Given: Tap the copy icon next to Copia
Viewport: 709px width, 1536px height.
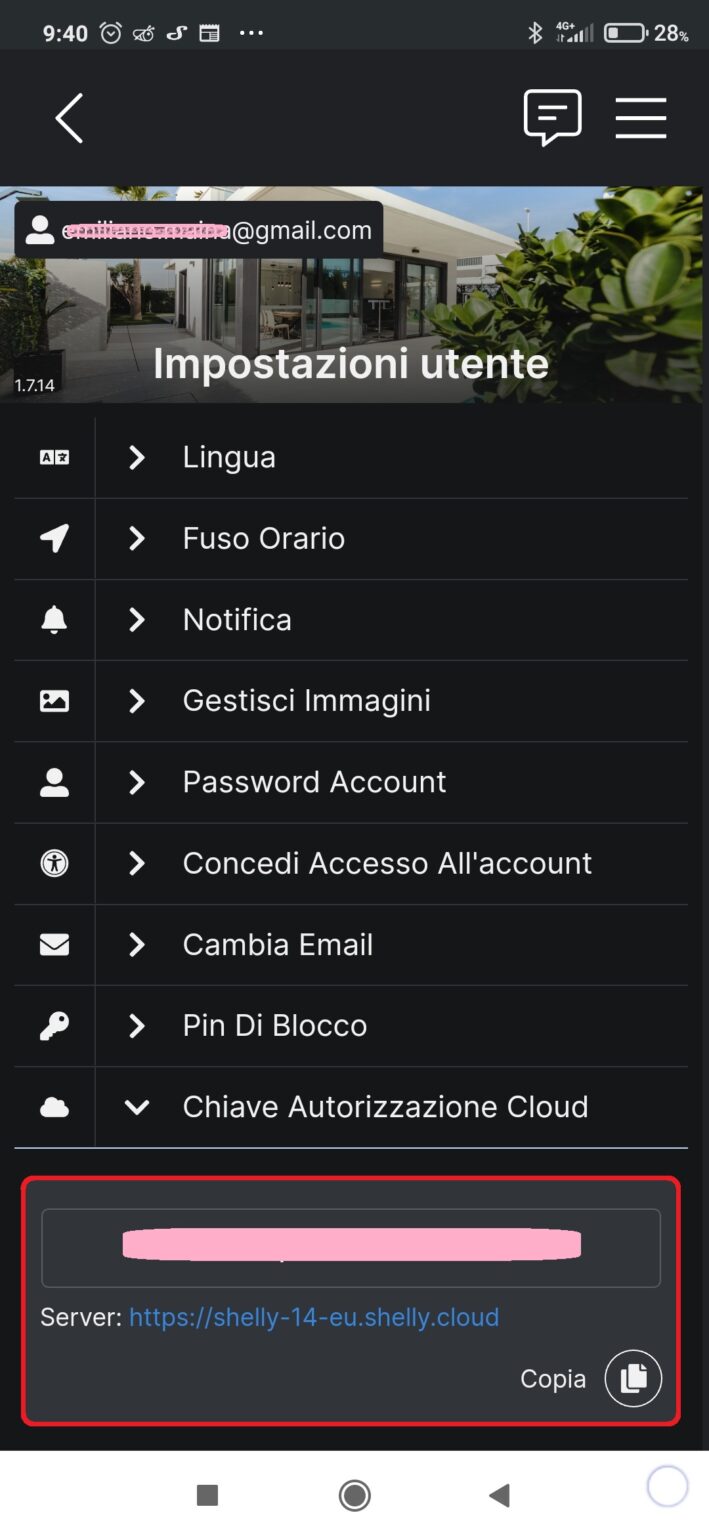Looking at the screenshot, I should click(x=632, y=1378).
